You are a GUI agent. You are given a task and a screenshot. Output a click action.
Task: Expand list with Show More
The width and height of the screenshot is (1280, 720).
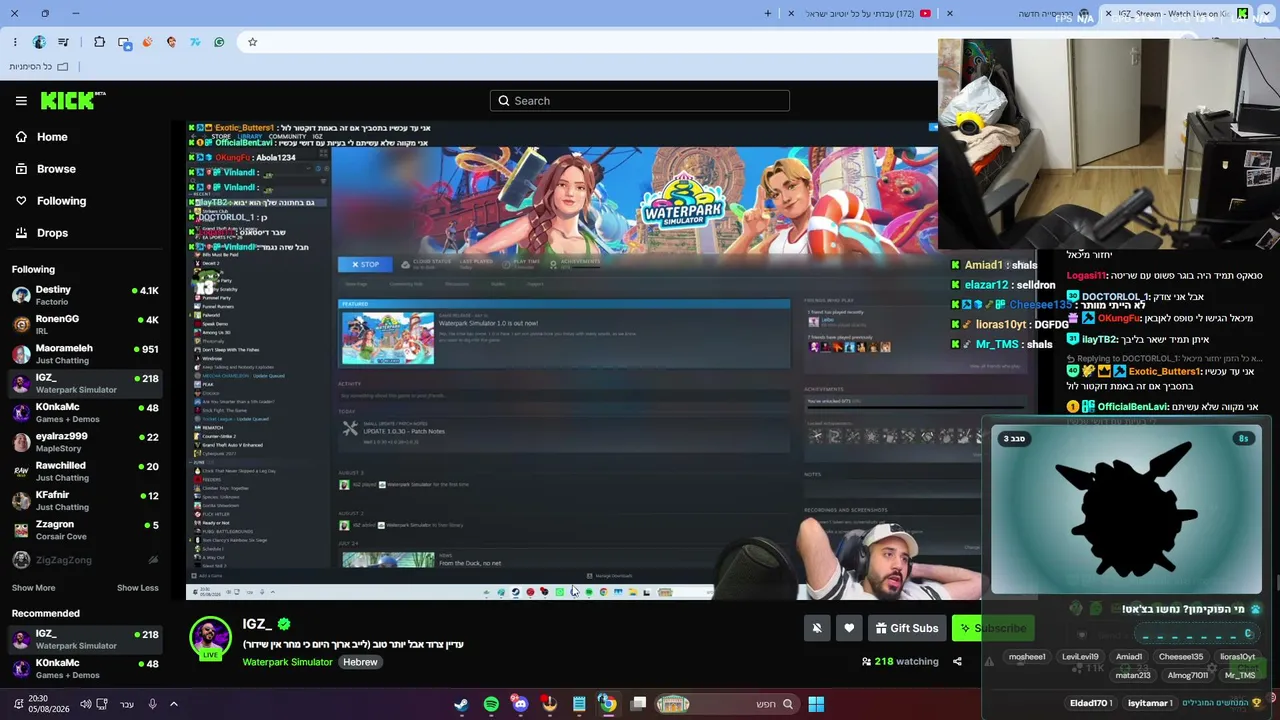33,588
